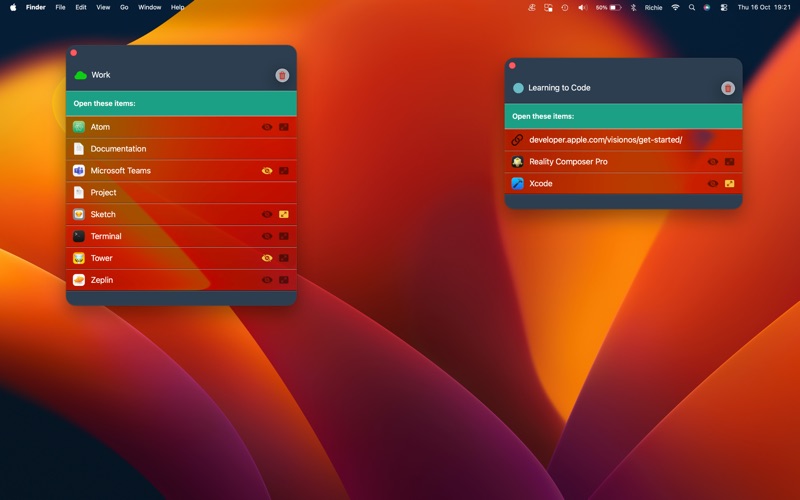Open the File menu

click(60, 8)
